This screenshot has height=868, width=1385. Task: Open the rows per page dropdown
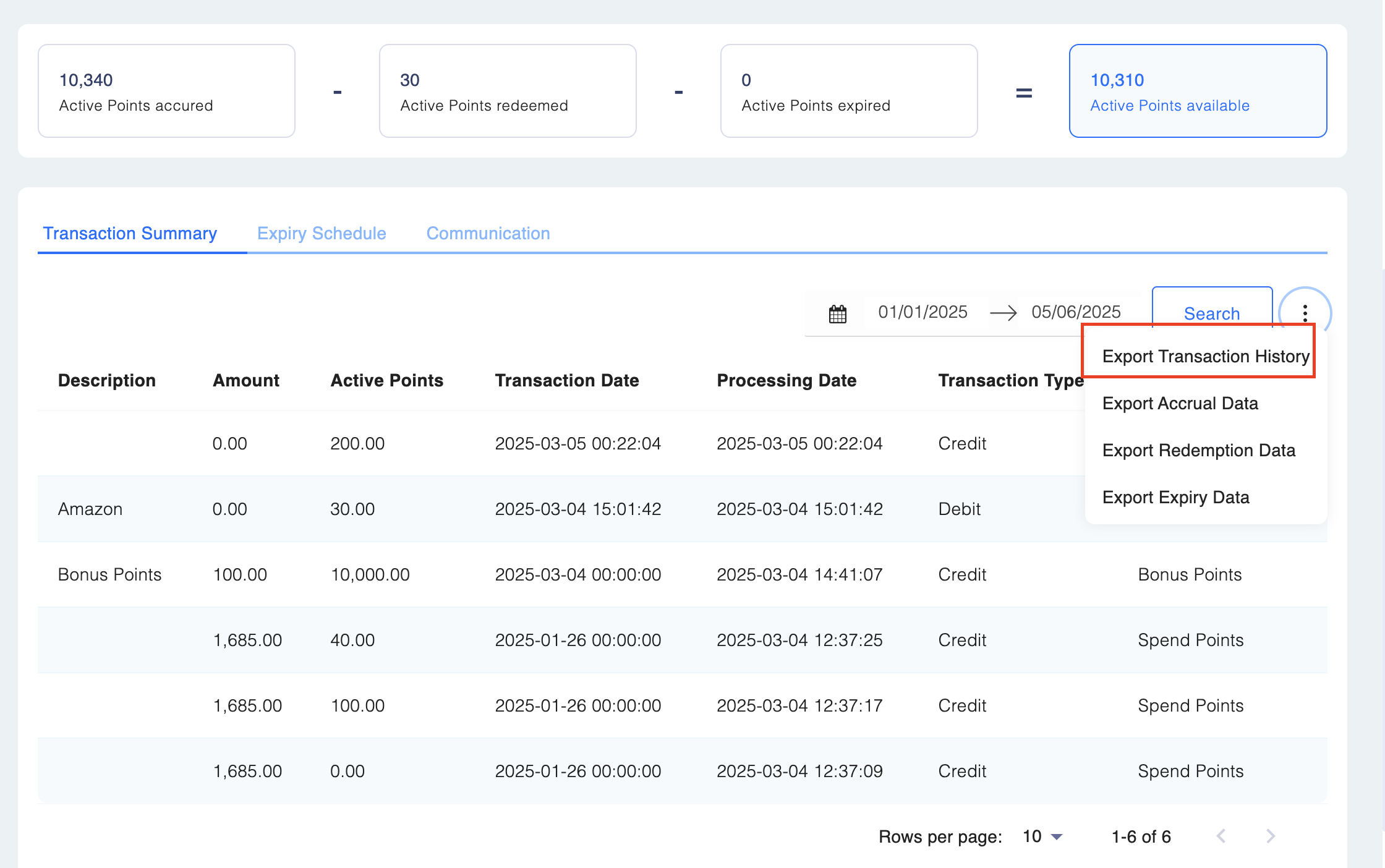tap(1042, 836)
